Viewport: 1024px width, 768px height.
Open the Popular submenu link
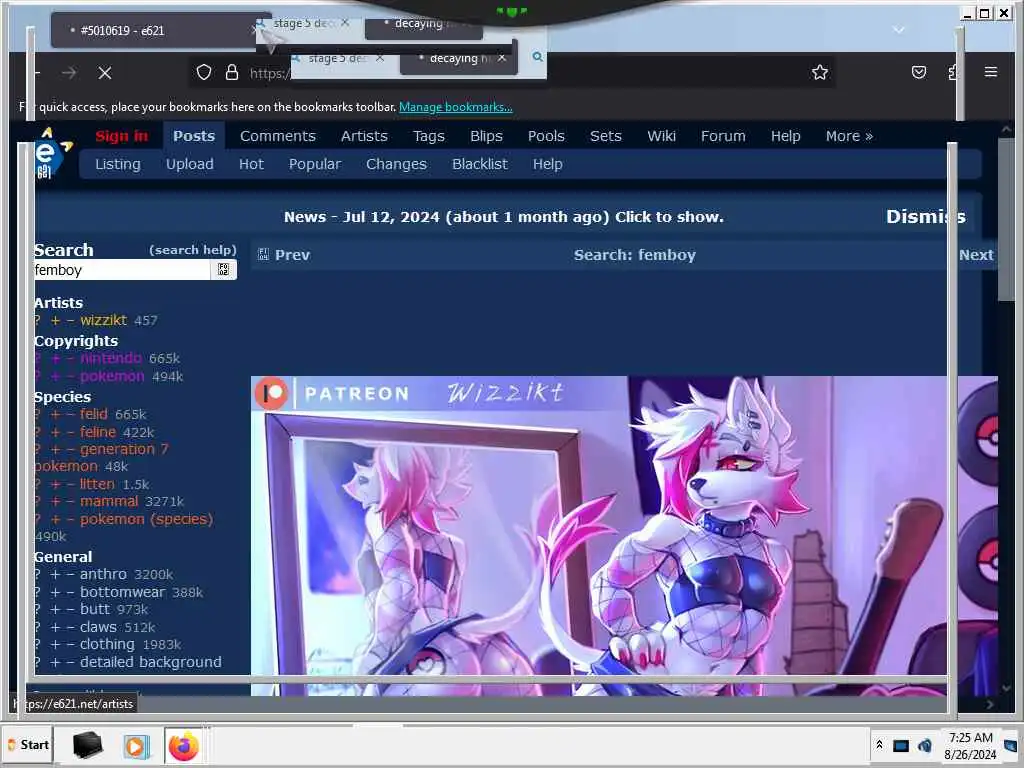tap(315, 164)
